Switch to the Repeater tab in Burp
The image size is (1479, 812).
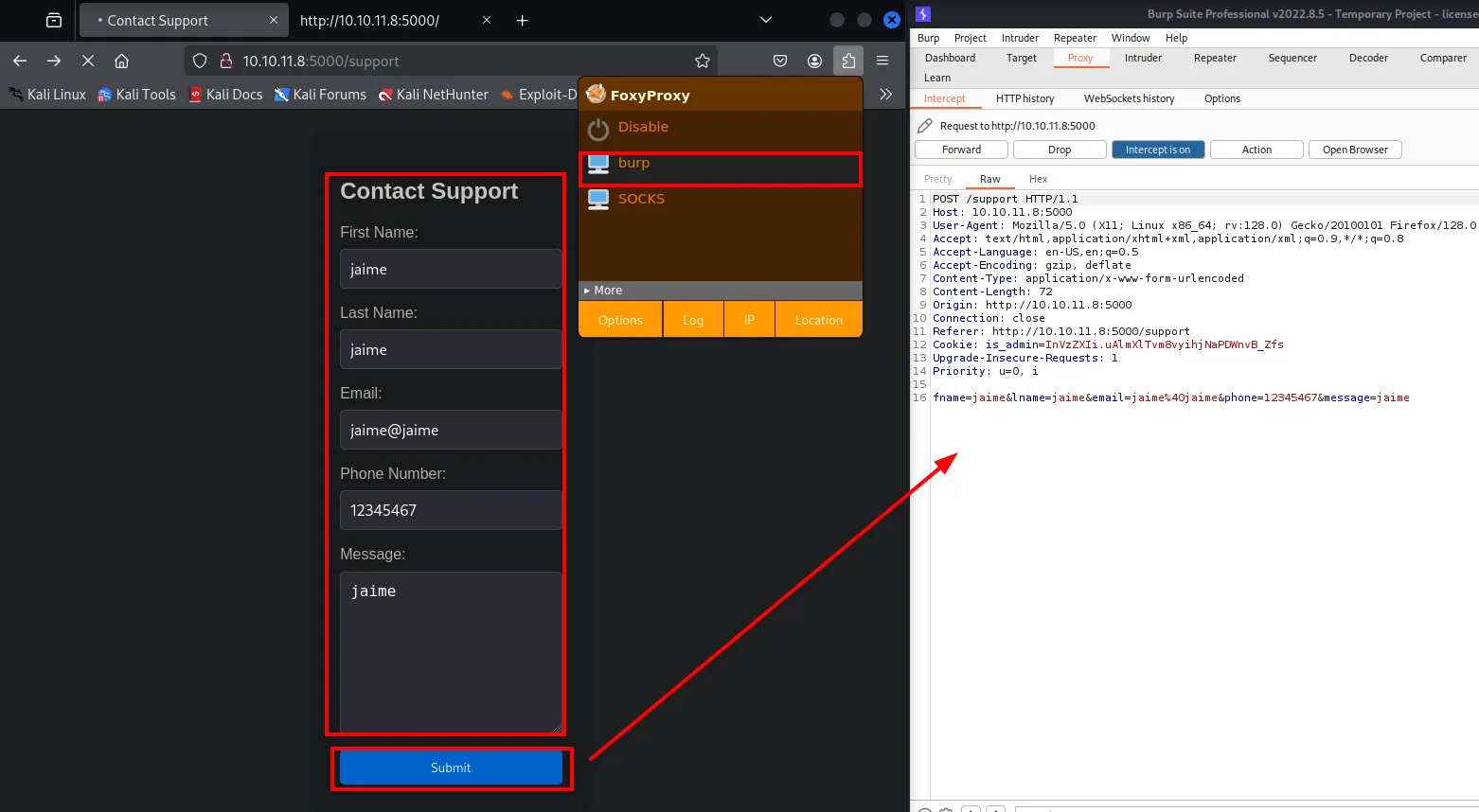[x=1215, y=58]
